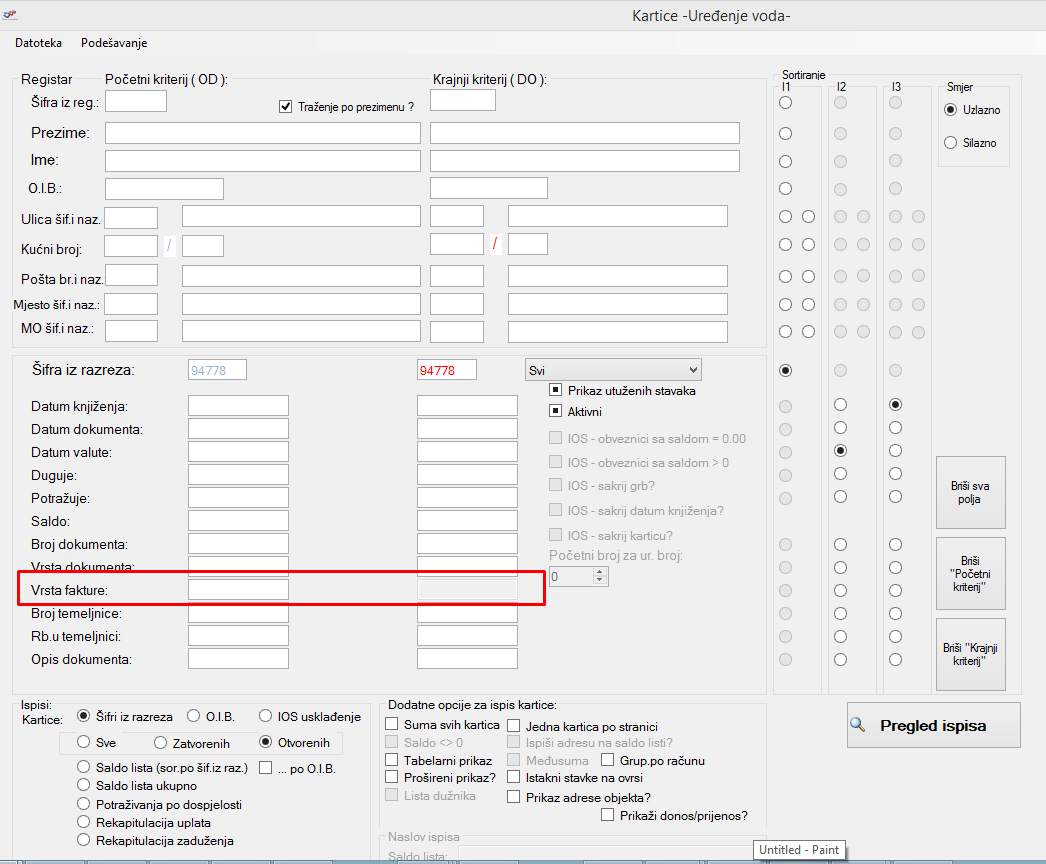Select 'Zatvorenih' radio option
Viewport: 1046px width, 864px height.
(160, 743)
